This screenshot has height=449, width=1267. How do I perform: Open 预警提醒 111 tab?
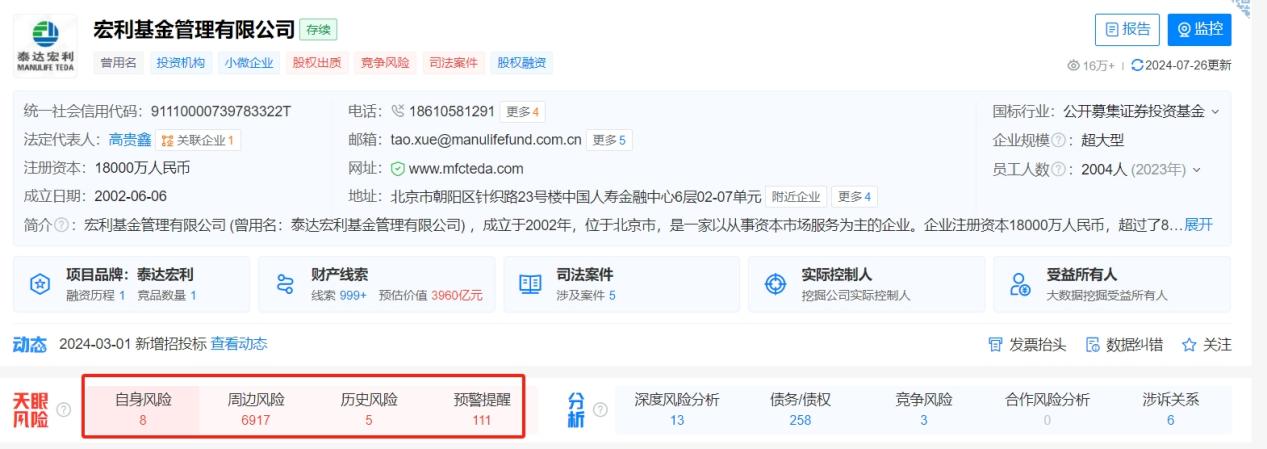[482, 409]
